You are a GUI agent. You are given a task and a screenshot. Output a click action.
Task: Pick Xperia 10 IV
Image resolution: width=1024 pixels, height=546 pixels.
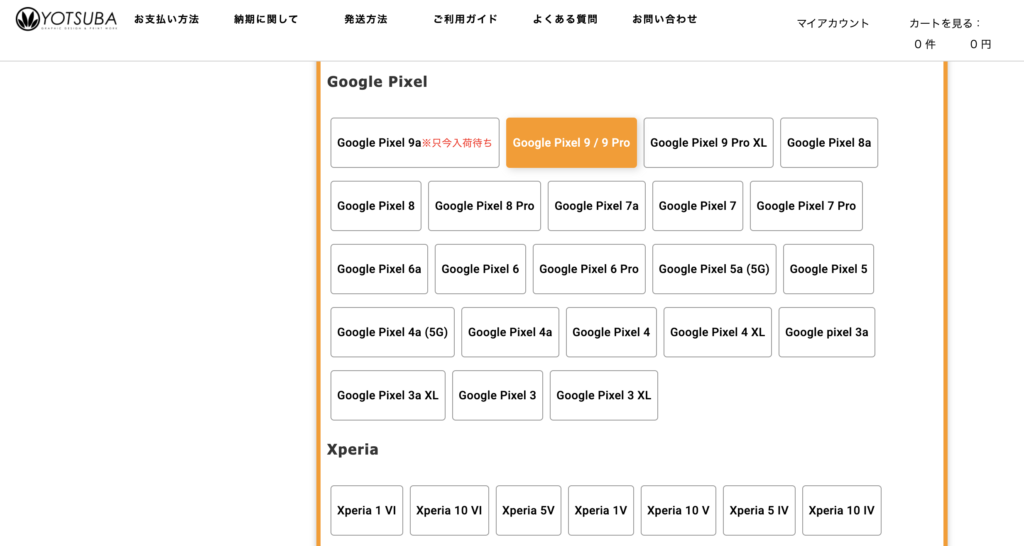(841, 511)
